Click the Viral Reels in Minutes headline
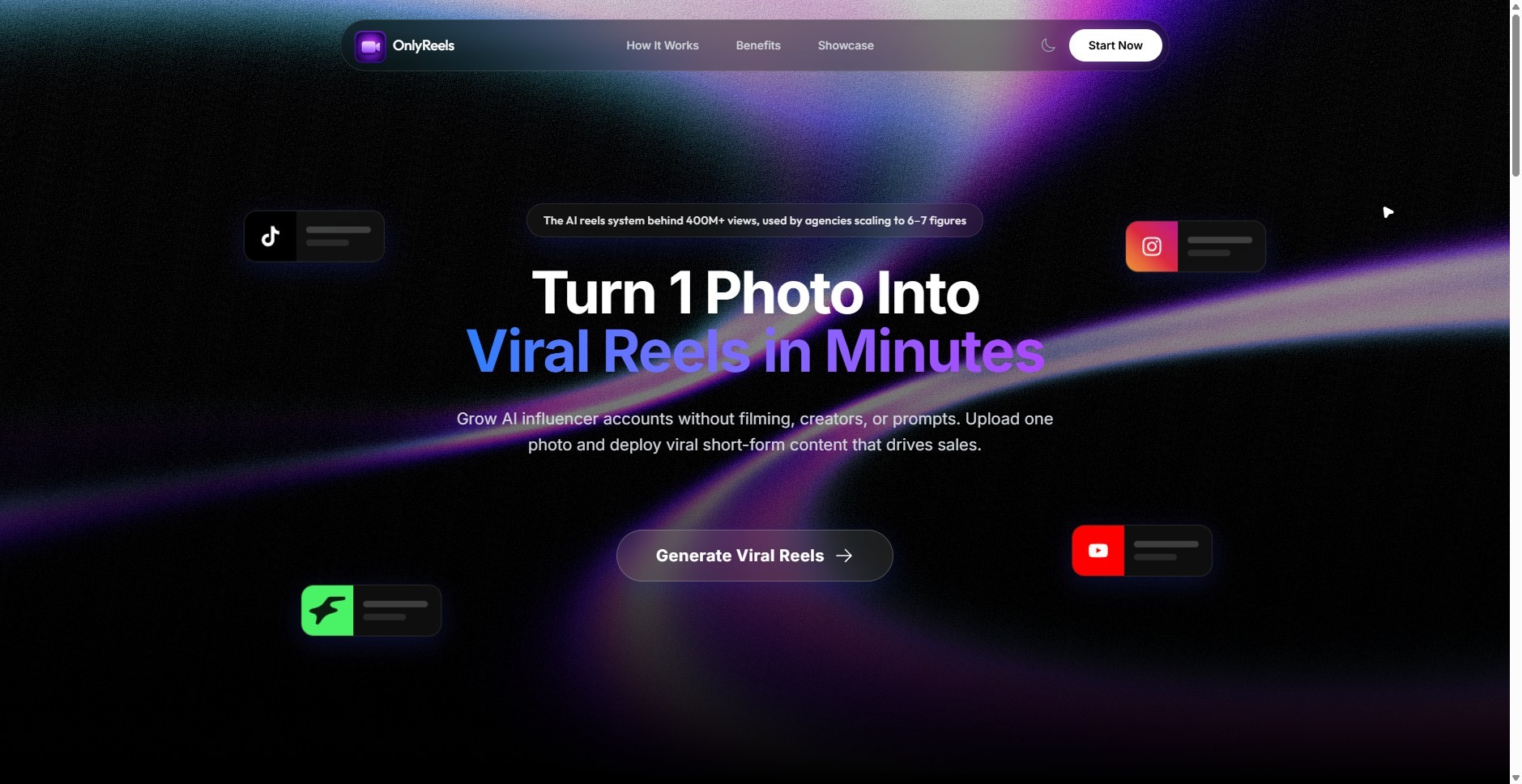The image size is (1522, 784). coord(755,352)
